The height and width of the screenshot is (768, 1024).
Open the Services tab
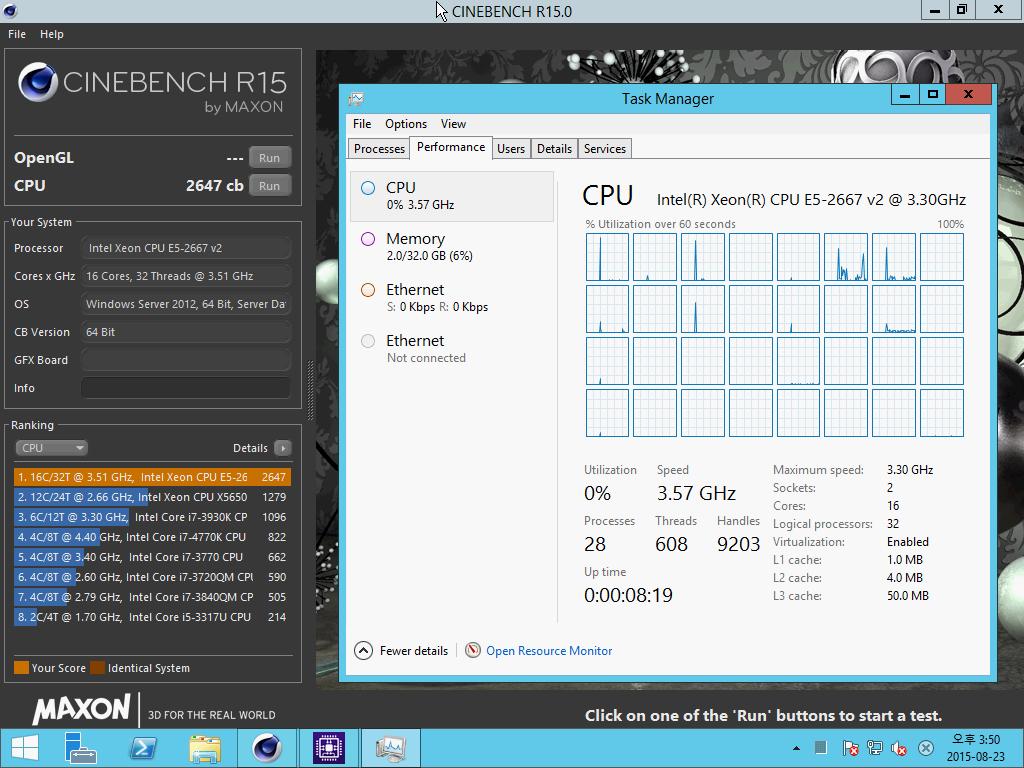coord(605,149)
